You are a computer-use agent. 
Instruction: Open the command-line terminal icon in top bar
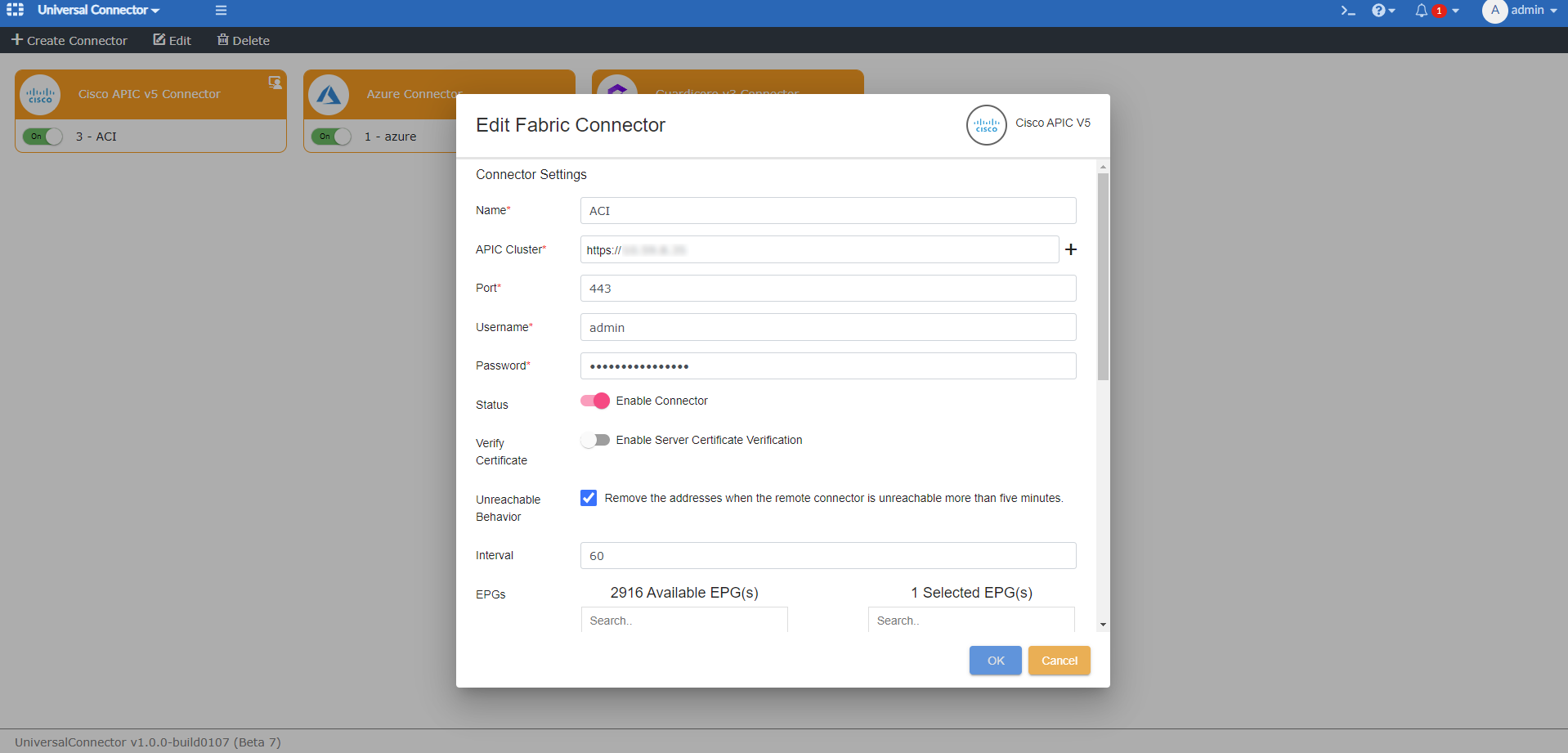pyautogui.click(x=1347, y=11)
